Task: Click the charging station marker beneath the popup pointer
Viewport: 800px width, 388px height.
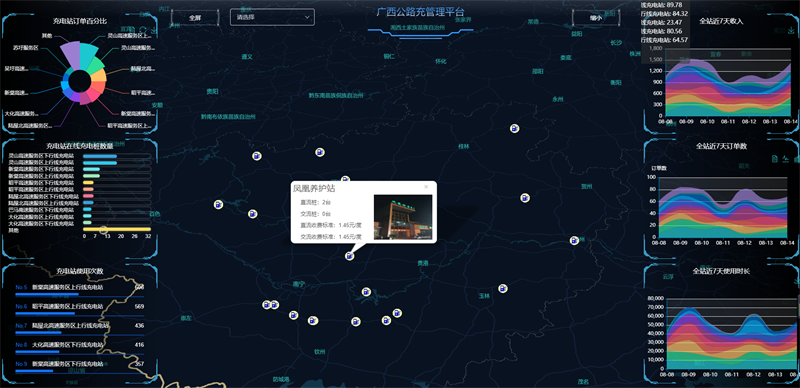Action: (349, 256)
